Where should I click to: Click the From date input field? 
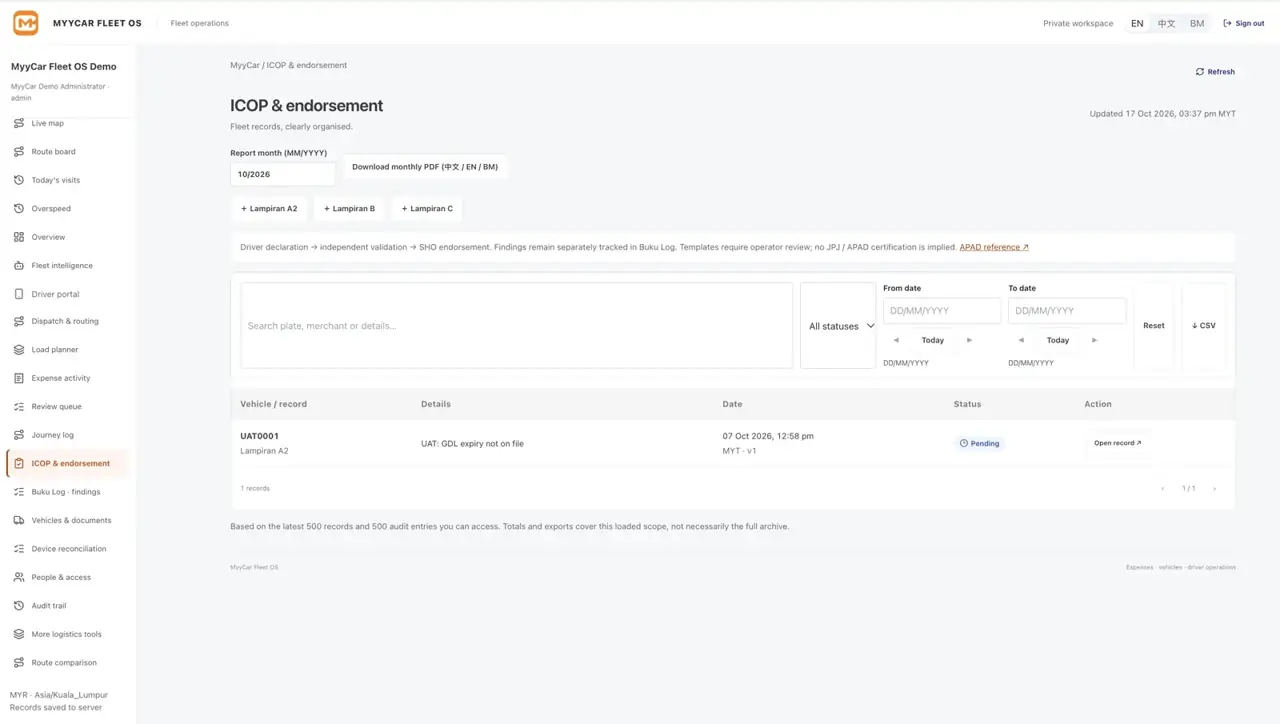click(942, 311)
